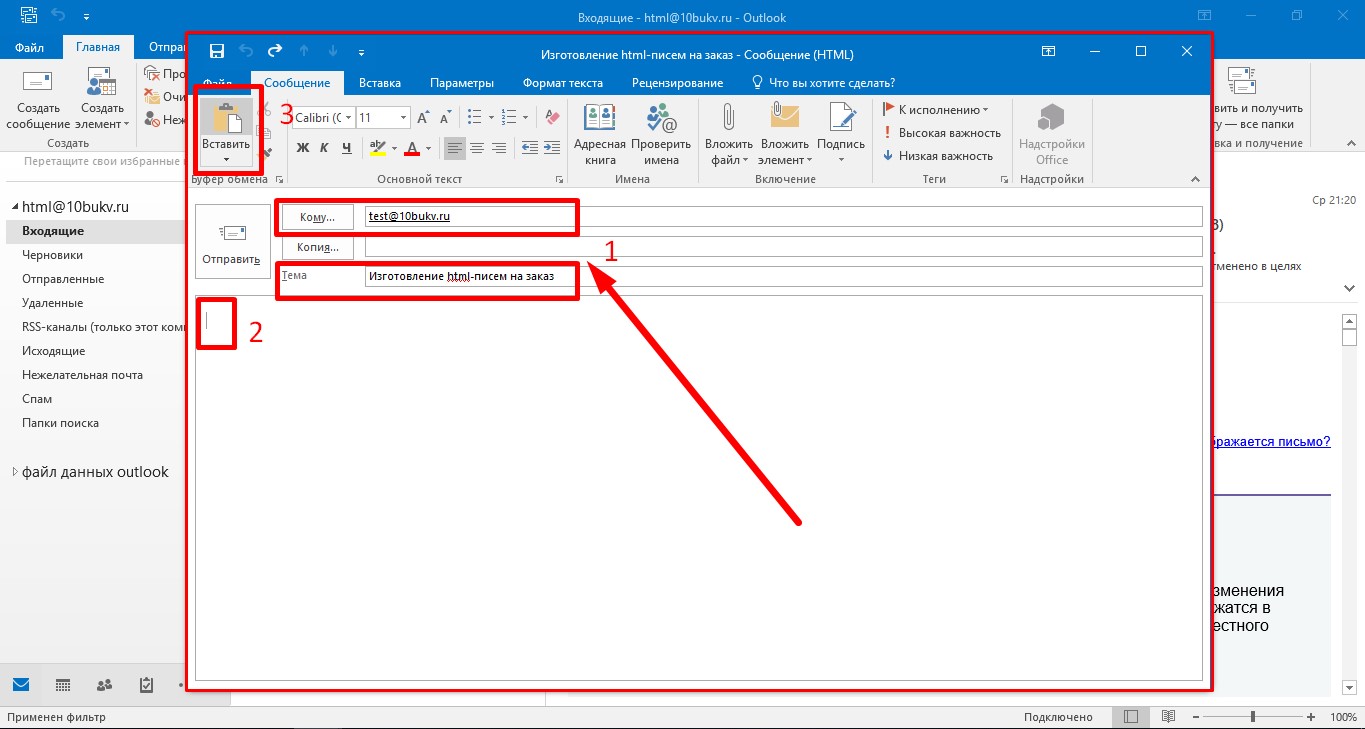Apply the text highlight color marker

[377, 148]
